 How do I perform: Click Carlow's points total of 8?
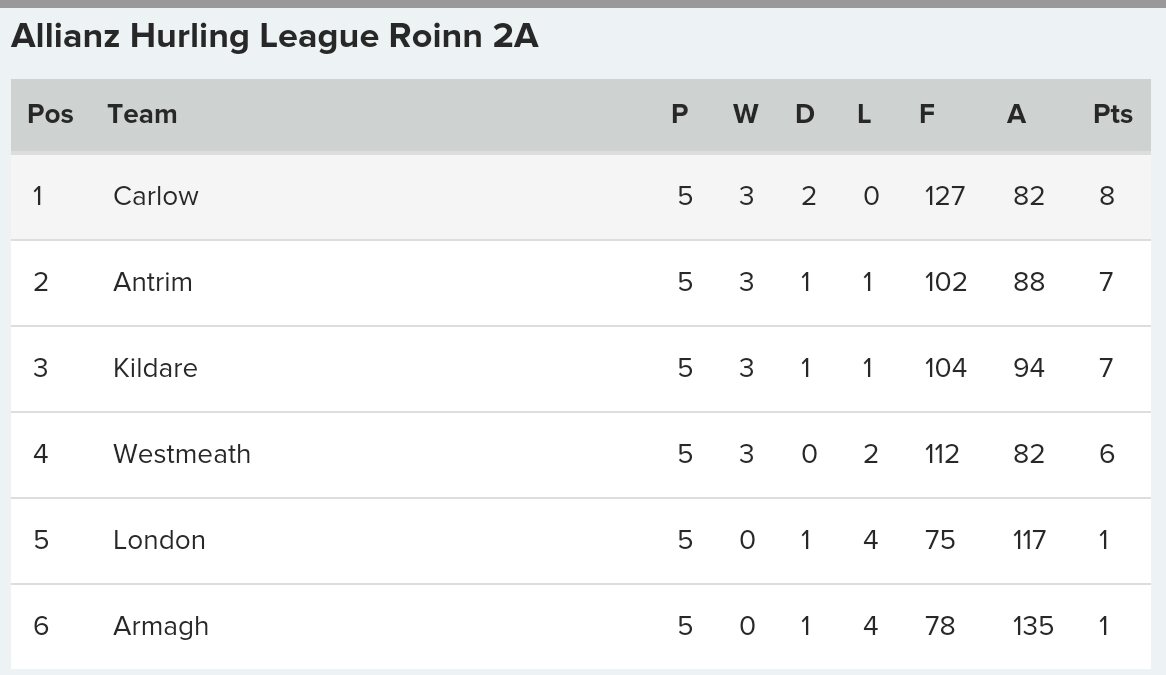[1107, 196]
